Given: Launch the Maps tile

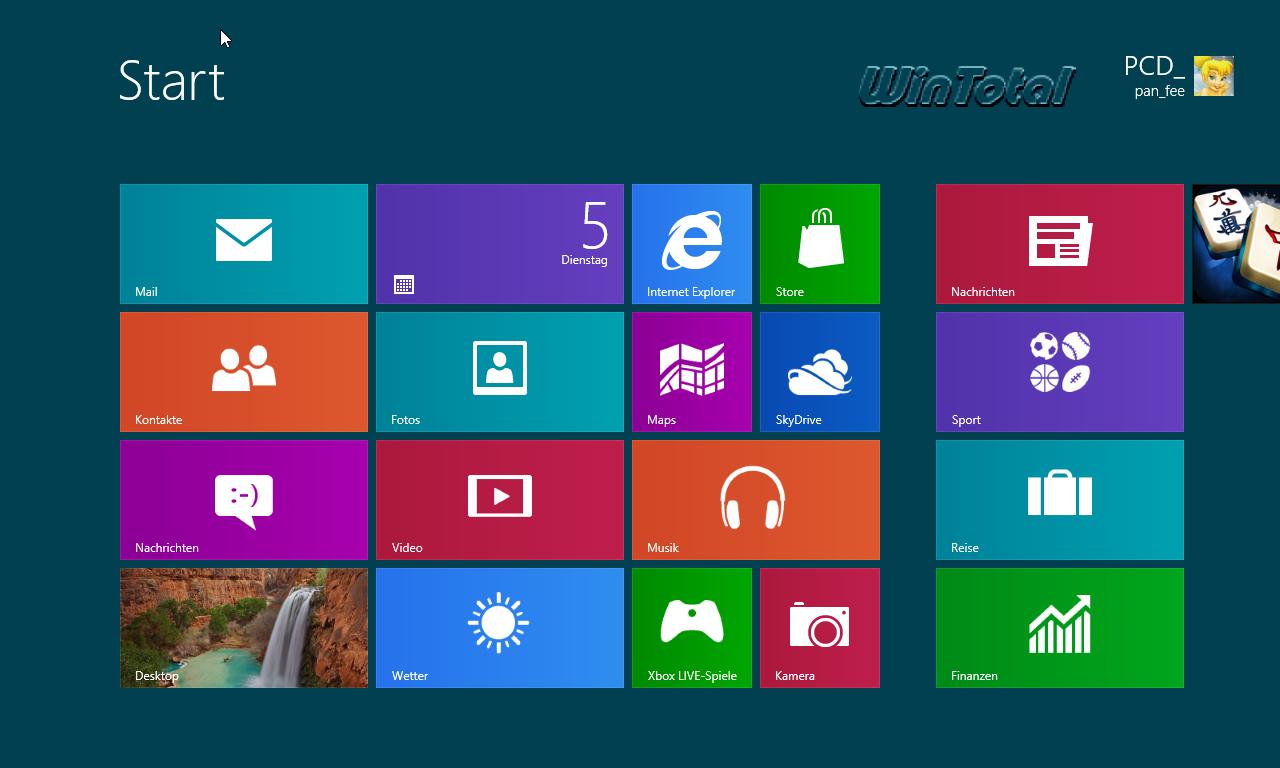Looking at the screenshot, I should pos(692,372).
